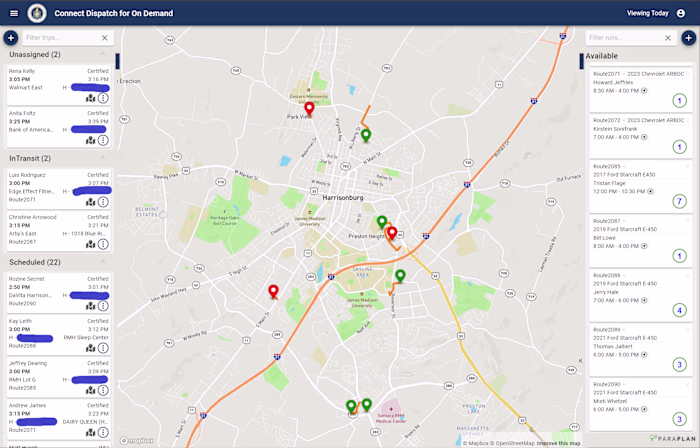The image size is (700, 448).
Task: Open options menu for Kay Leith trip
Action: (x=103, y=348)
